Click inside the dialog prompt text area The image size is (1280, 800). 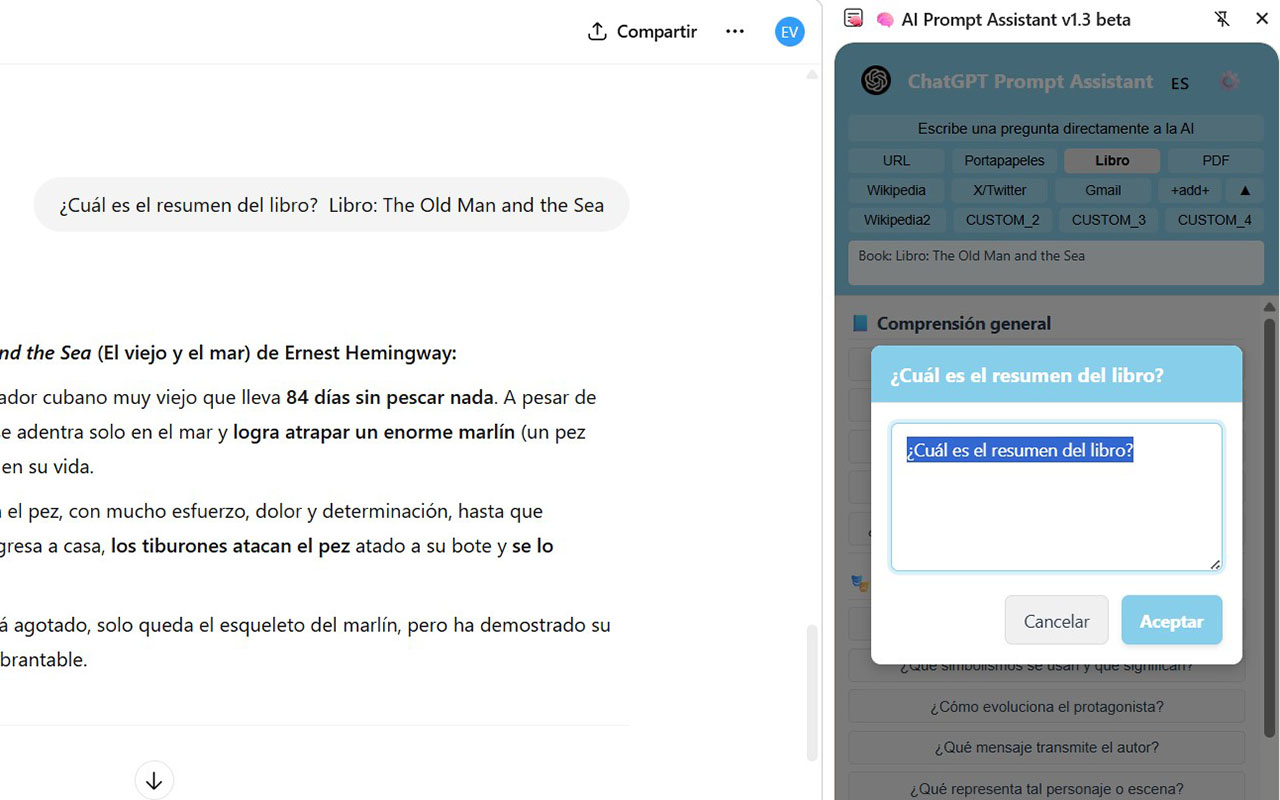click(1056, 497)
